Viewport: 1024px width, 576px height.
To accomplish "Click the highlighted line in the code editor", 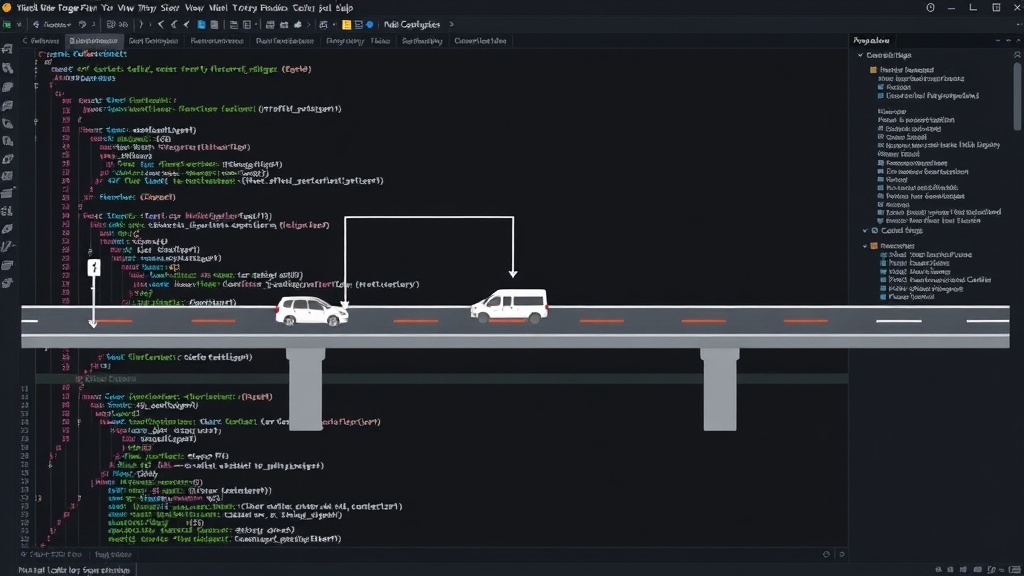I will (441, 379).
